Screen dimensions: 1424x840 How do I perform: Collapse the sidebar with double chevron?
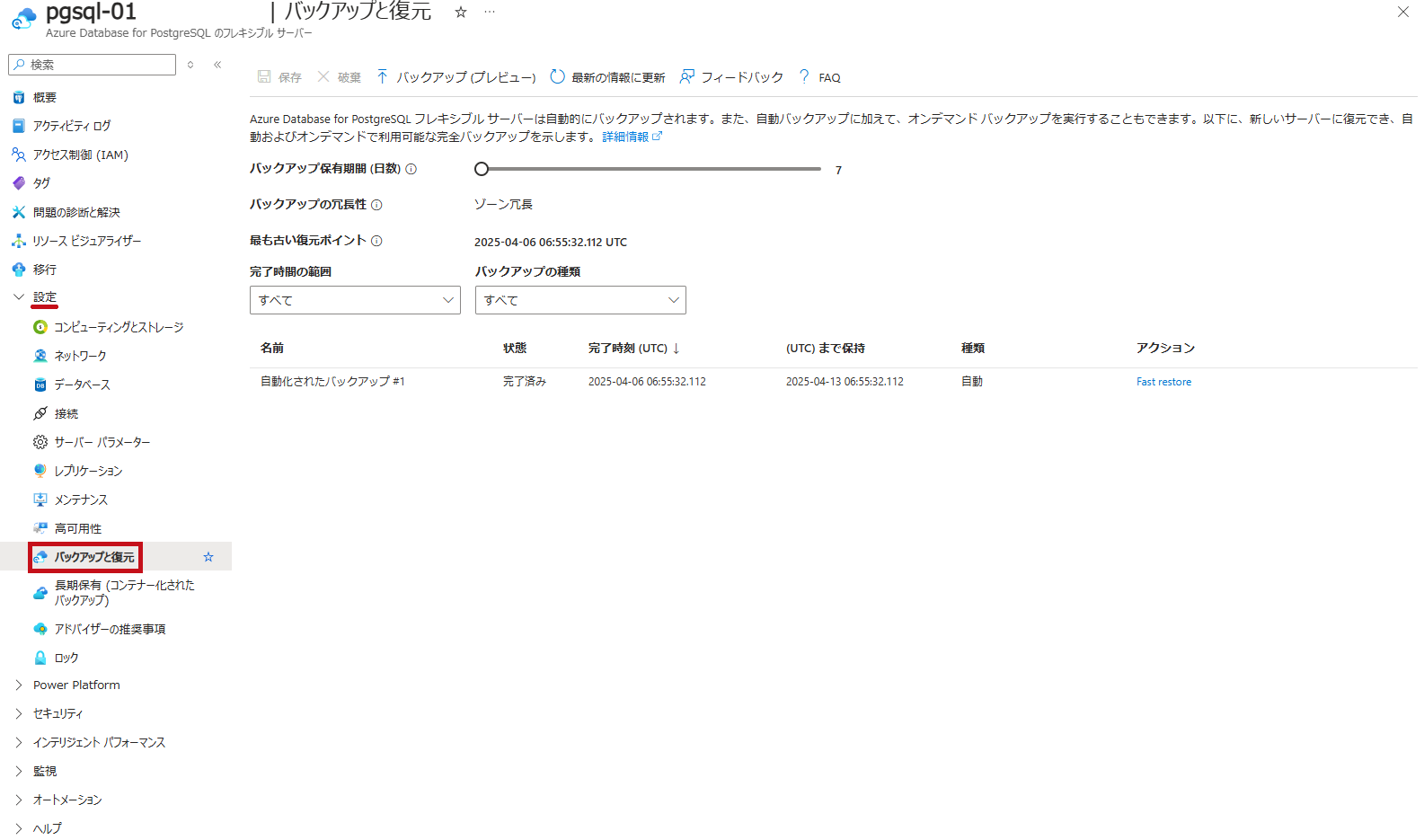tap(217, 65)
